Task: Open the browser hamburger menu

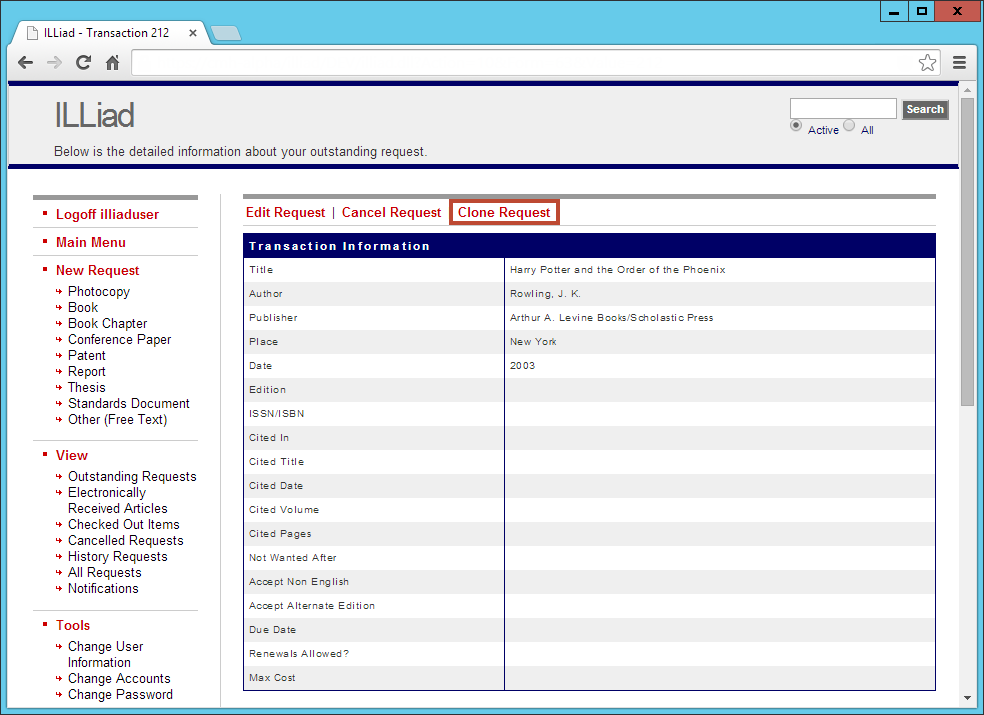Action: [959, 62]
